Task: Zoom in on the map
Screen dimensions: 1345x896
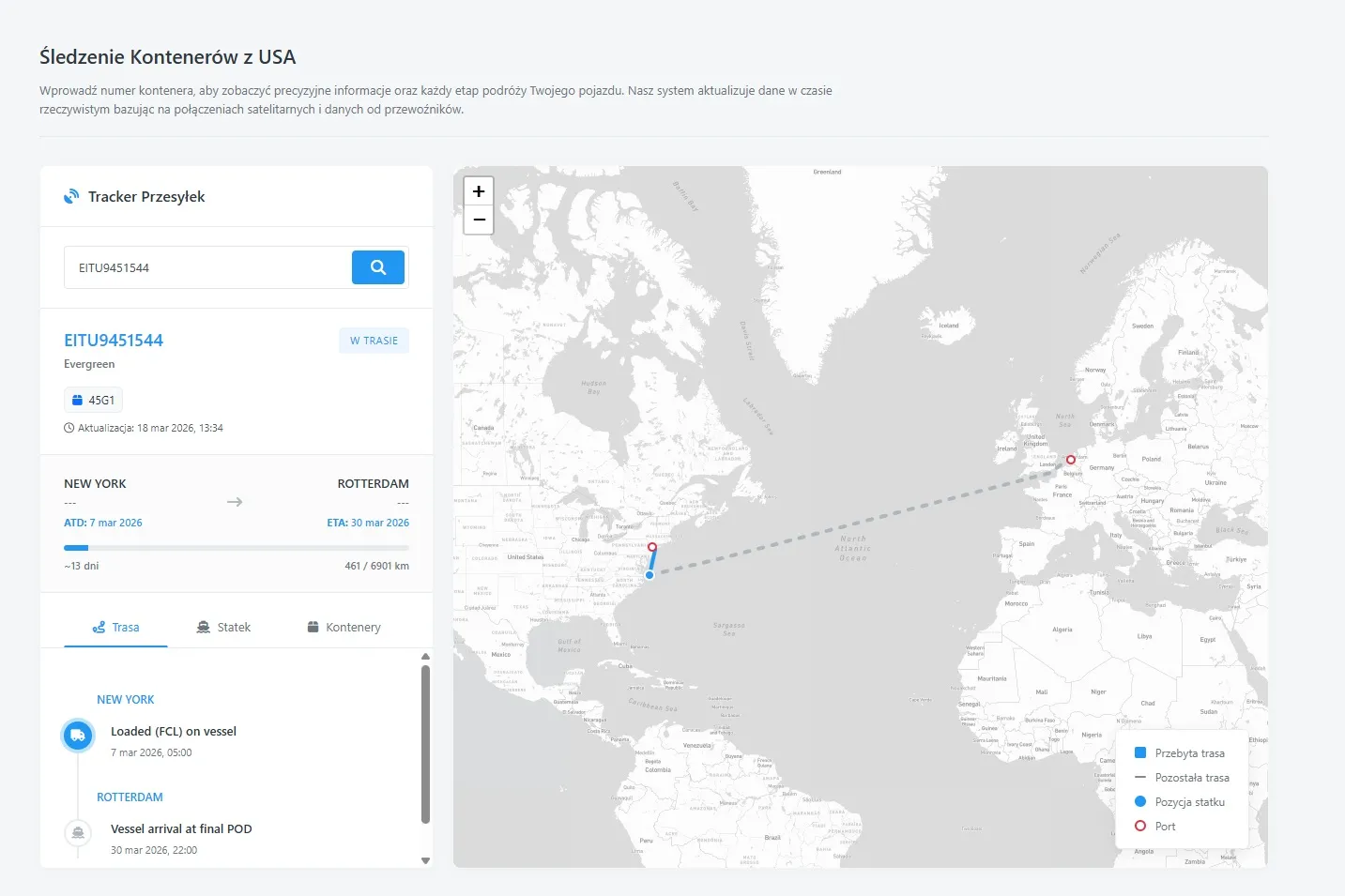Action: click(479, 191)
